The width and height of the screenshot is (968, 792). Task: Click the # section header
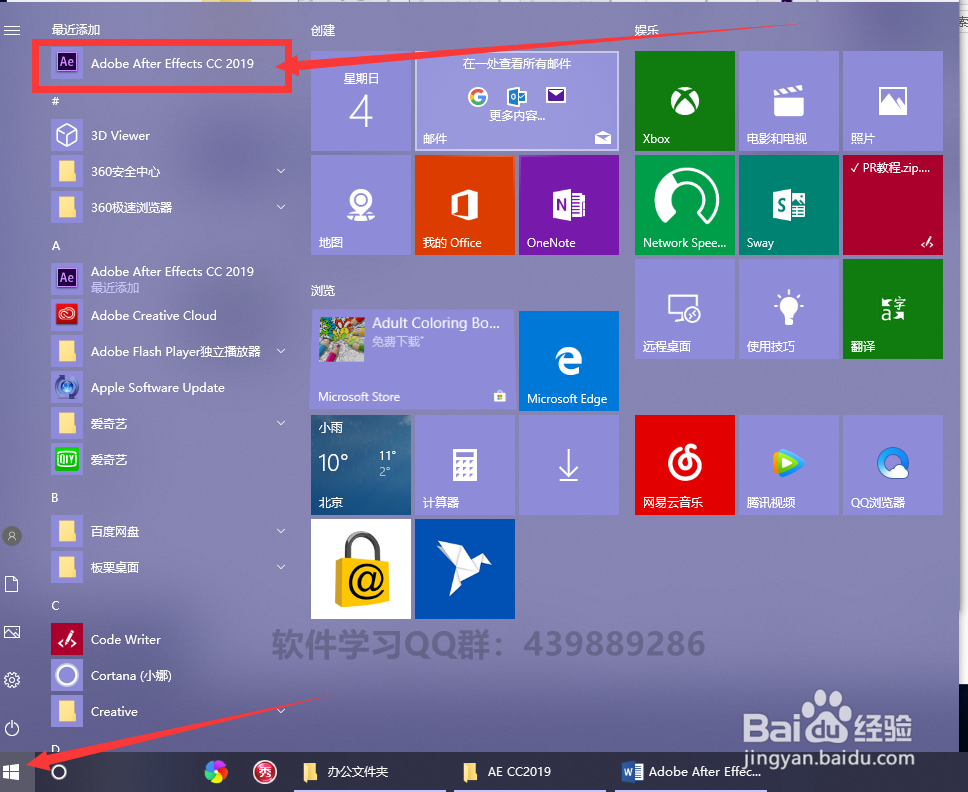pos(56,101)
